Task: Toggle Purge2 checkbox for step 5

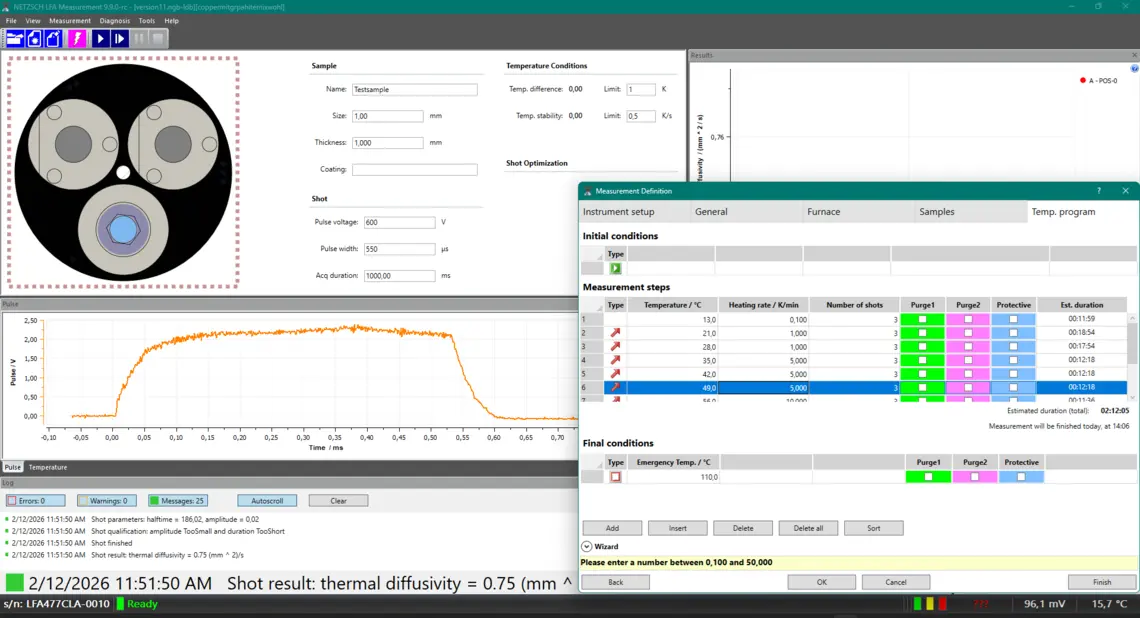Action: pyautogui.click(x=968, y=374)
